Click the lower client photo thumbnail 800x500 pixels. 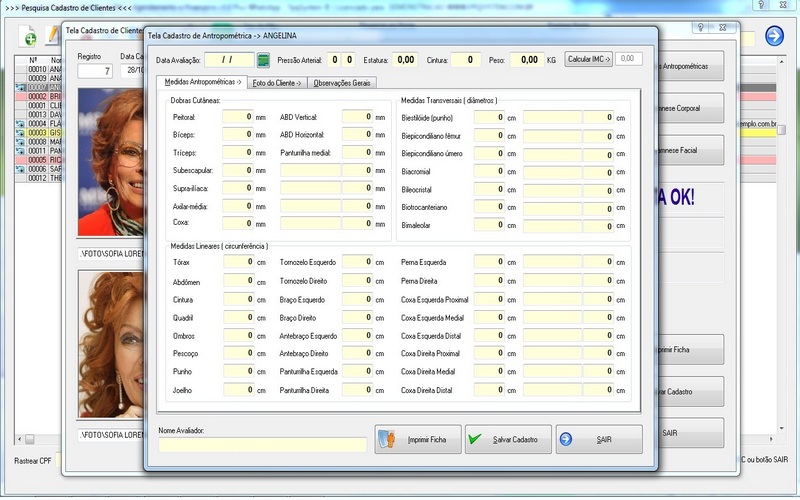[x=111, y=344]
